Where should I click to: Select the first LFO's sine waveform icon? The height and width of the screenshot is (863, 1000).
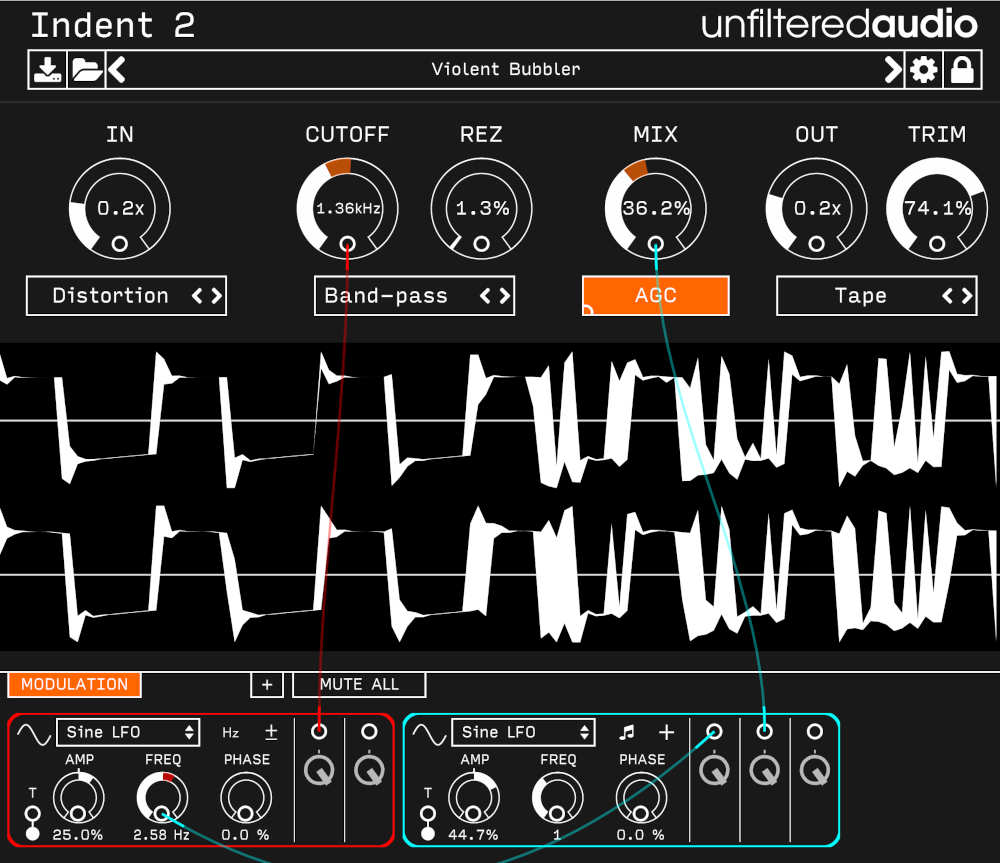(x=32, y=732)
